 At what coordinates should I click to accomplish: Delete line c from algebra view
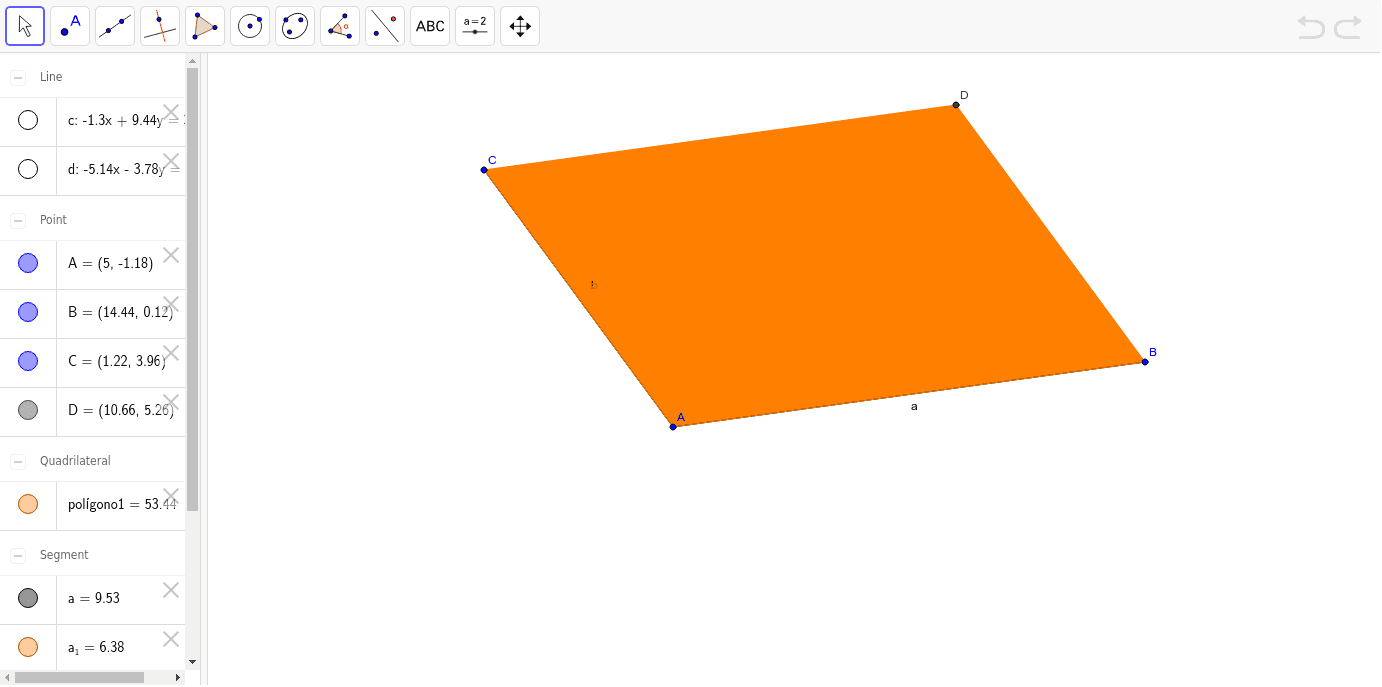coord(171,112)
